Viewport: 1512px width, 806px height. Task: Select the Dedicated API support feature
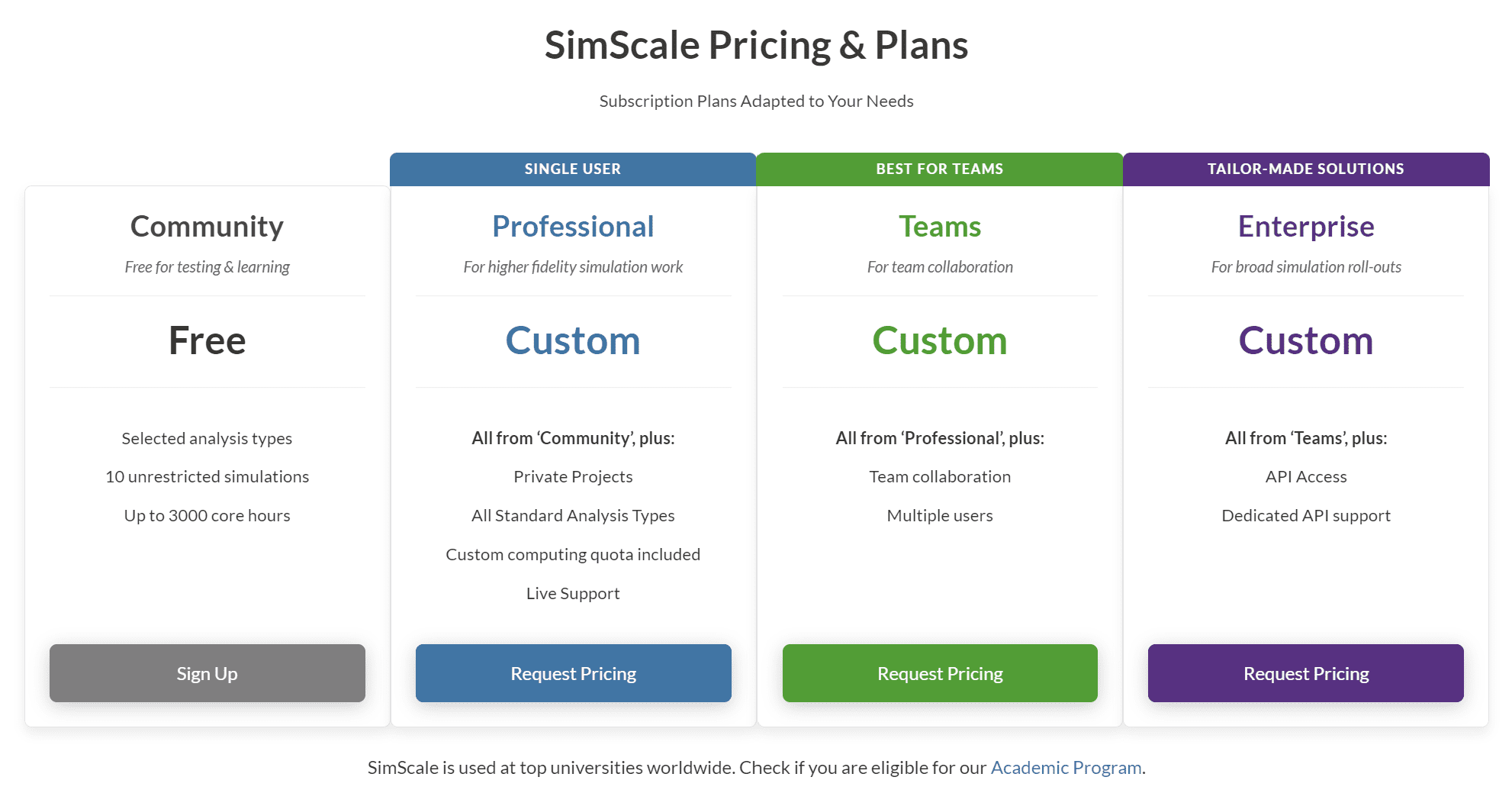click(x=1305, y=515)
